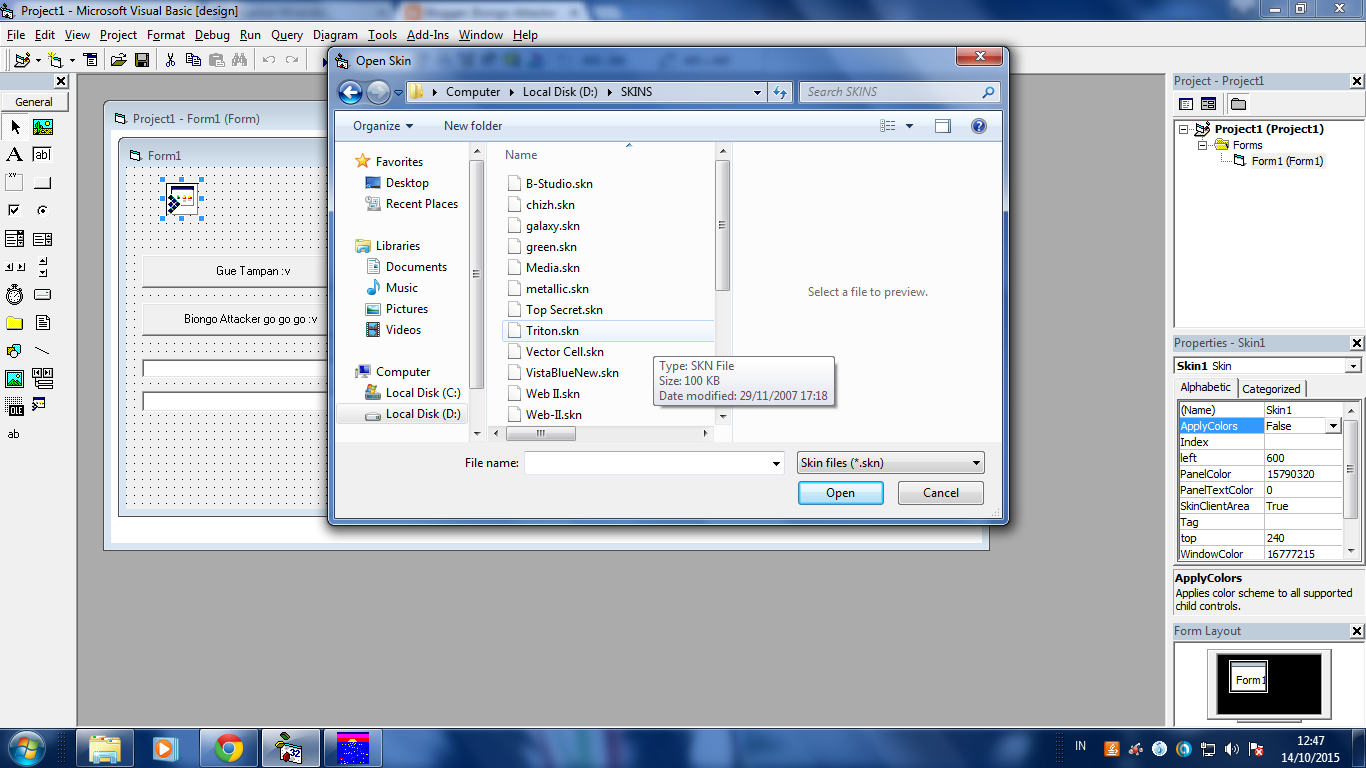1366x768 pixels.
Task: Select the CheckBox control tool
Action: coord(14,210)
